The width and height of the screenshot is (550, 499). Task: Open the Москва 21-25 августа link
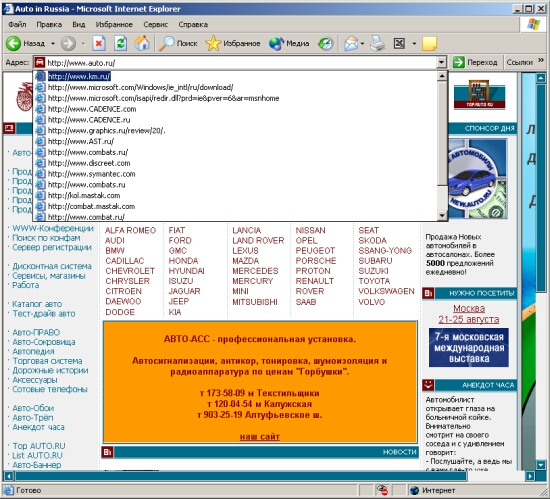(469, 314)
